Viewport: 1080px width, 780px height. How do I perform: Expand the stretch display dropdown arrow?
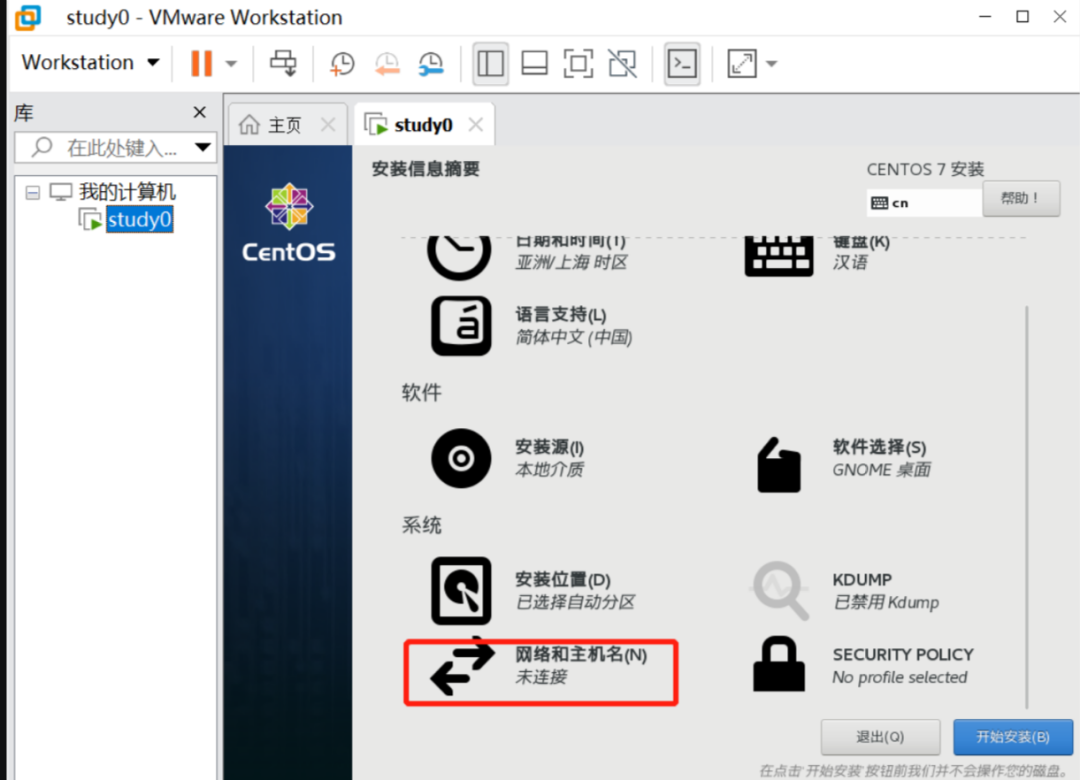pos(771,64)
